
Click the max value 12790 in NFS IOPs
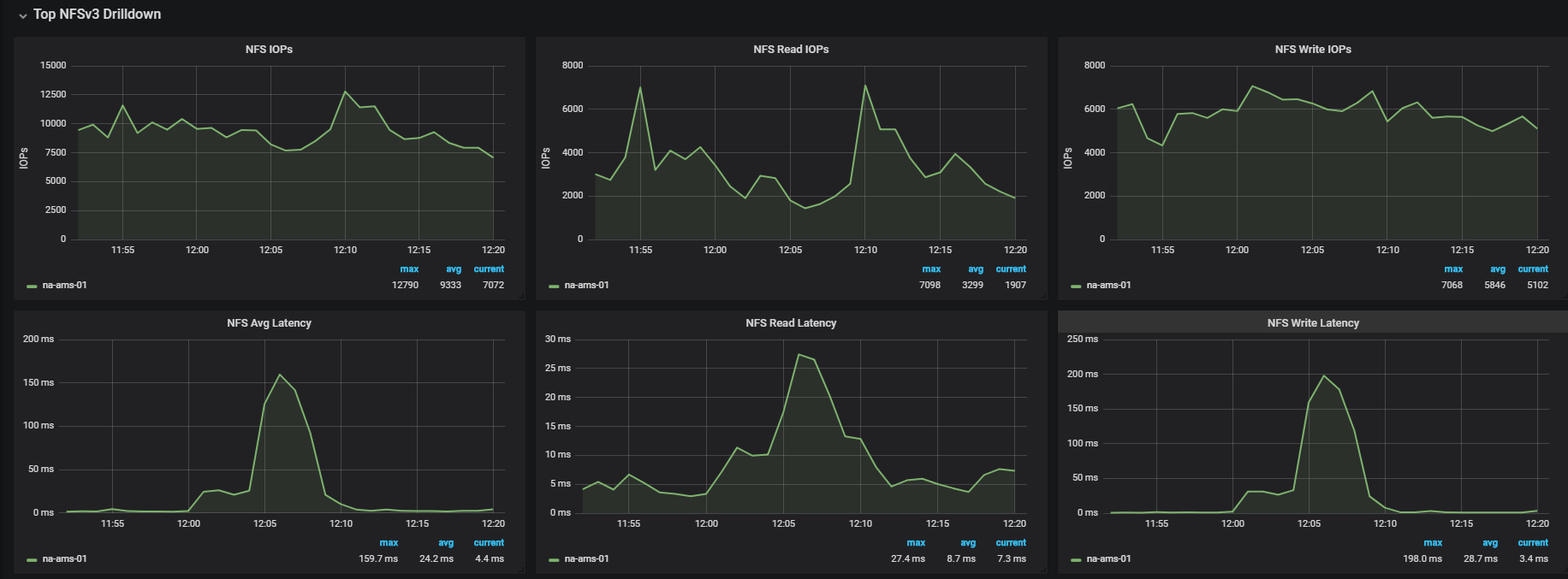pos(405,286)
